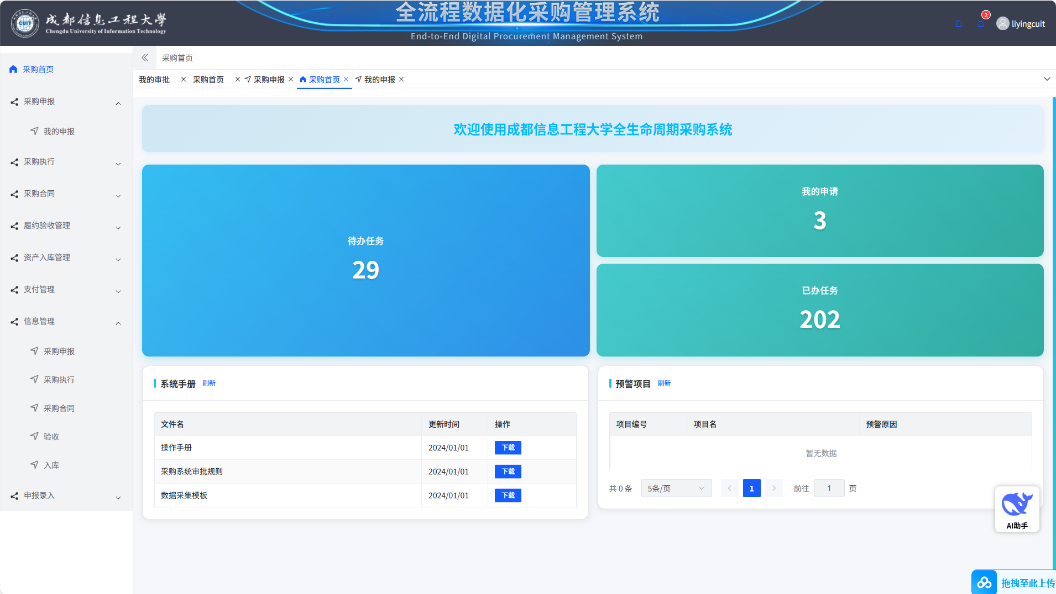Open the tab list dropdown chevron at far right
This screenshot has width=1056, height=594.
tap(1047, 79)
